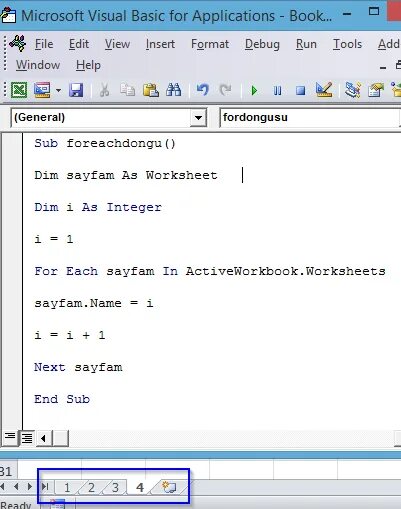The height and width of the screenshot is (509, 401).
Task: Click the VBA title bar application icon
Action: click(x=8, y=15)
